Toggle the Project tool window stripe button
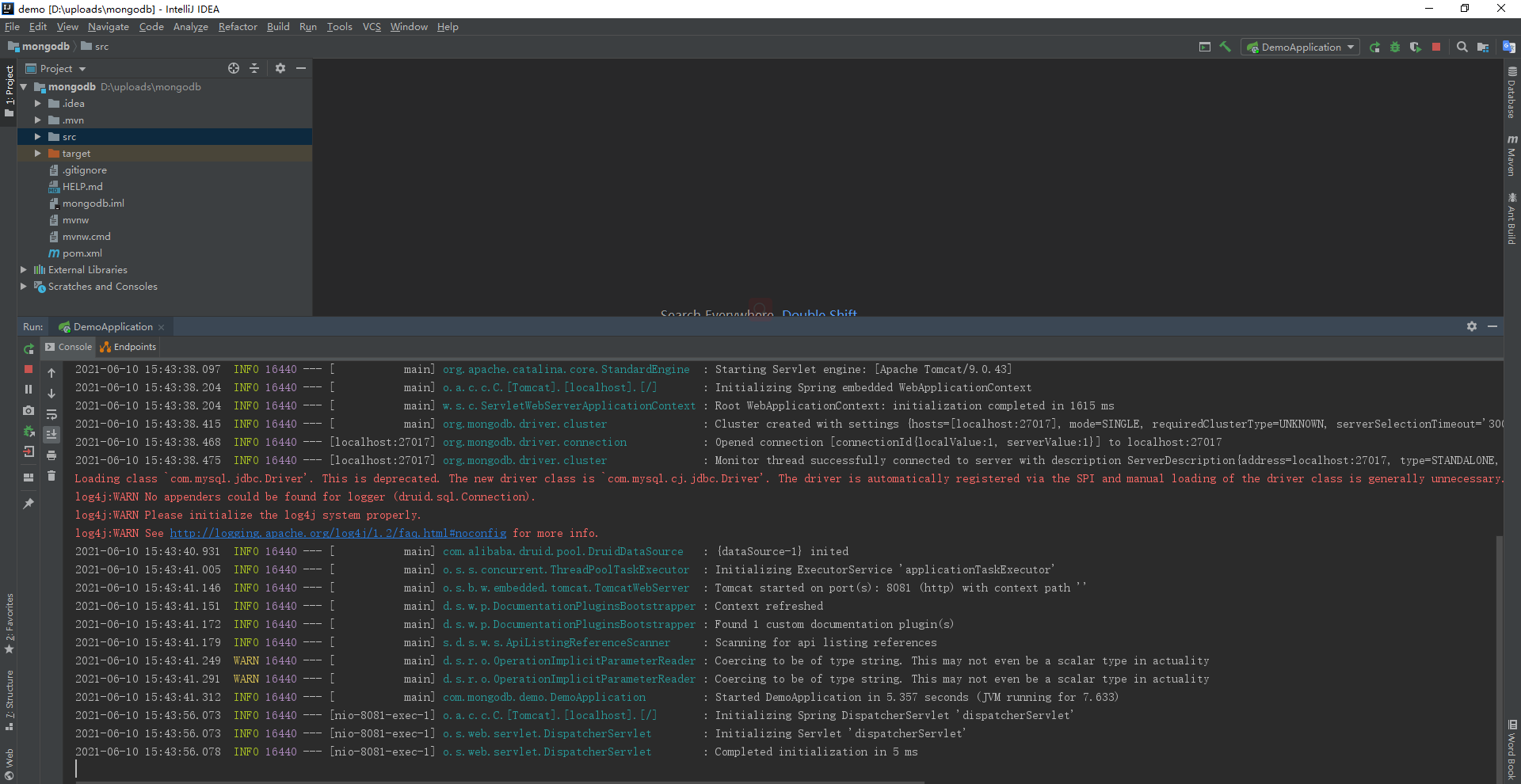The width and height of the screenshot is (1521, 784). (9, 91)
